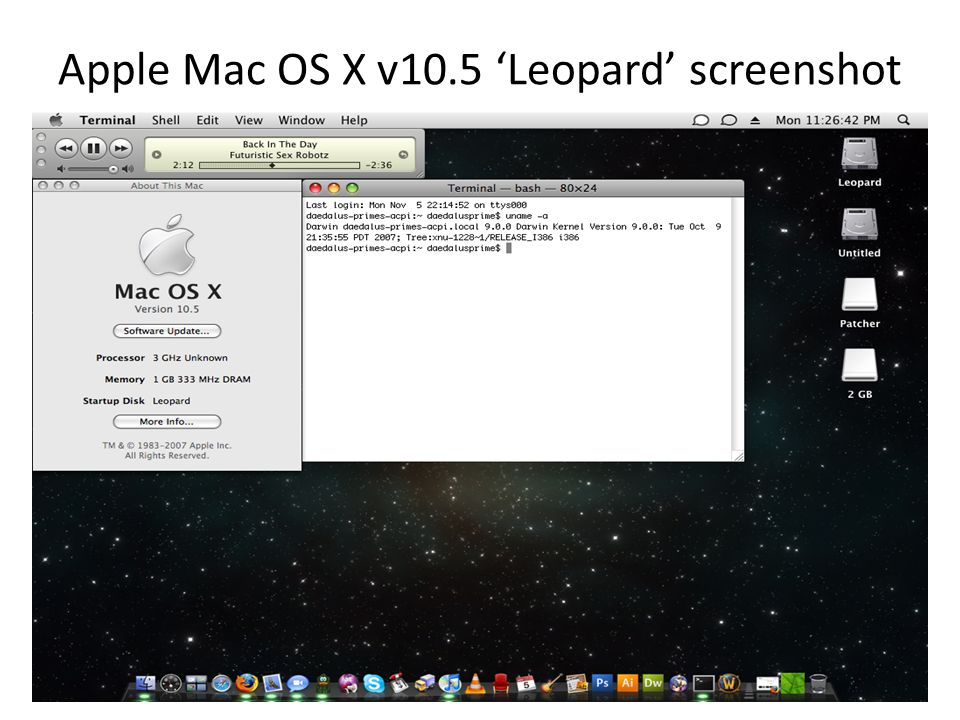Open iTunes from the Dock
960x720 pixels.
(450, 683)
